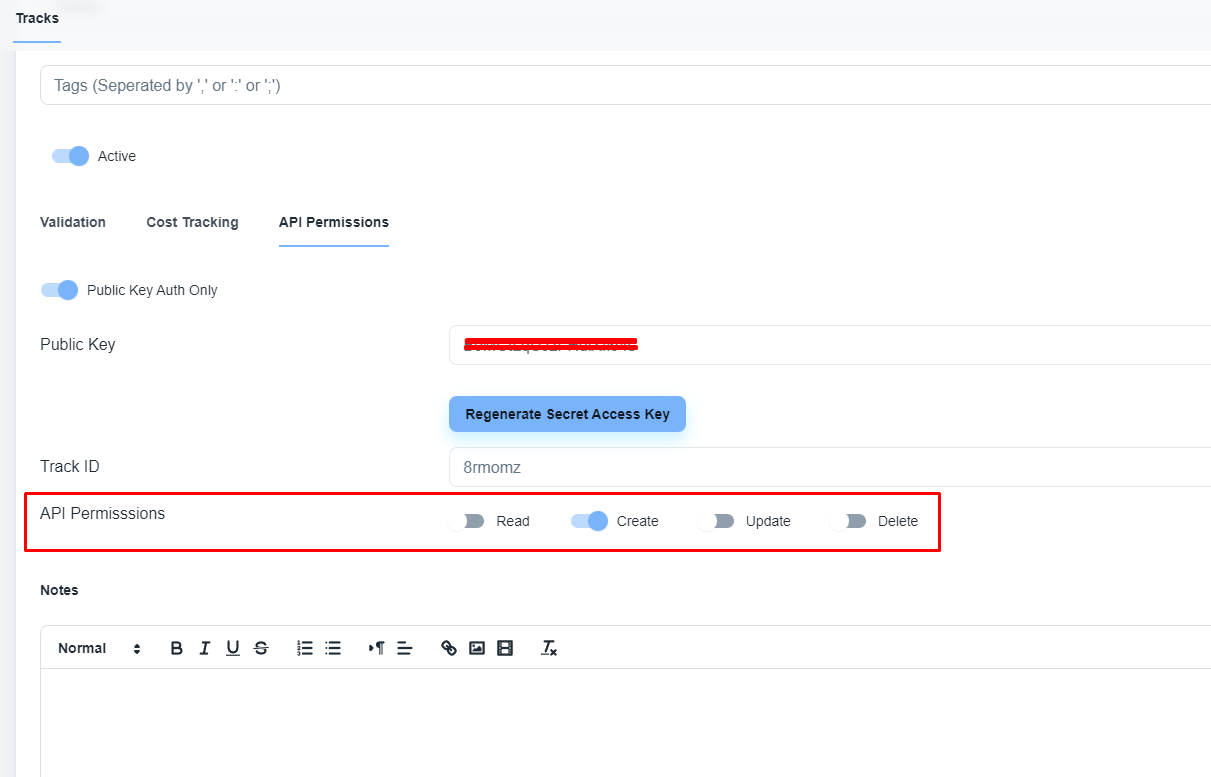This screenshot has width=1211, height=777.
Task: Turn on the Delete permission toggle
Action: tap(848, 521)
